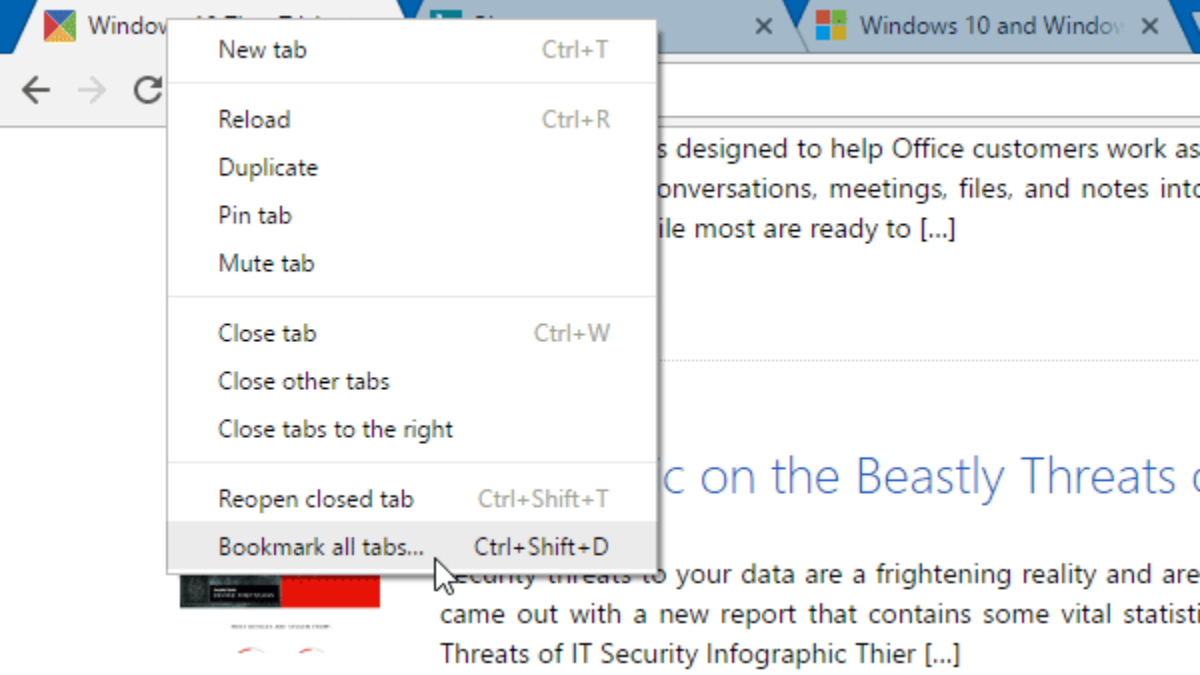This screenshot has width=1200, height=675.
Task: Choose "Close other tabs"
Action: [303, 381]
